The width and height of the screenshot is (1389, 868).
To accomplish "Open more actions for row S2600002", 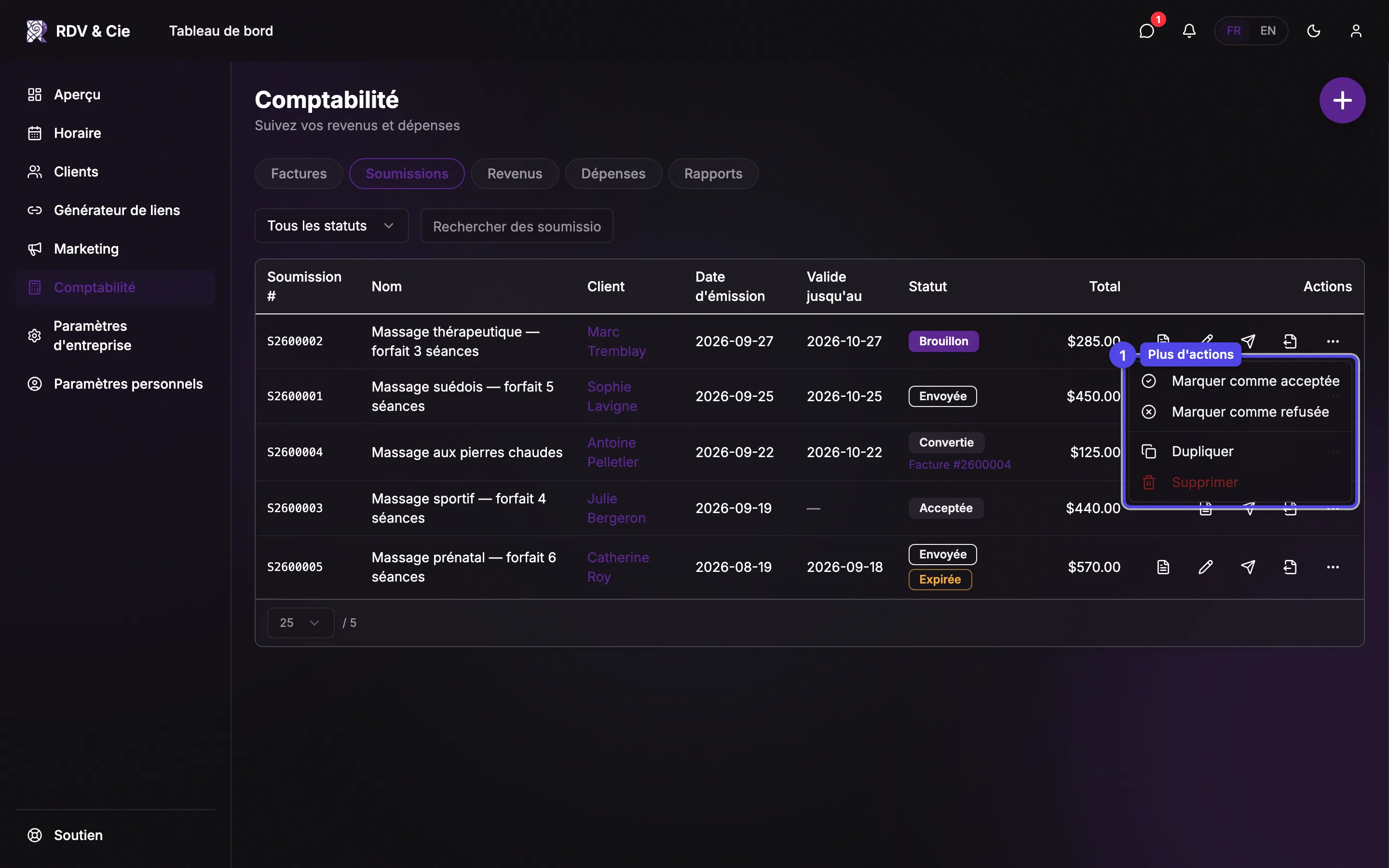I will pyautogui.click(x=1333, y=341).
